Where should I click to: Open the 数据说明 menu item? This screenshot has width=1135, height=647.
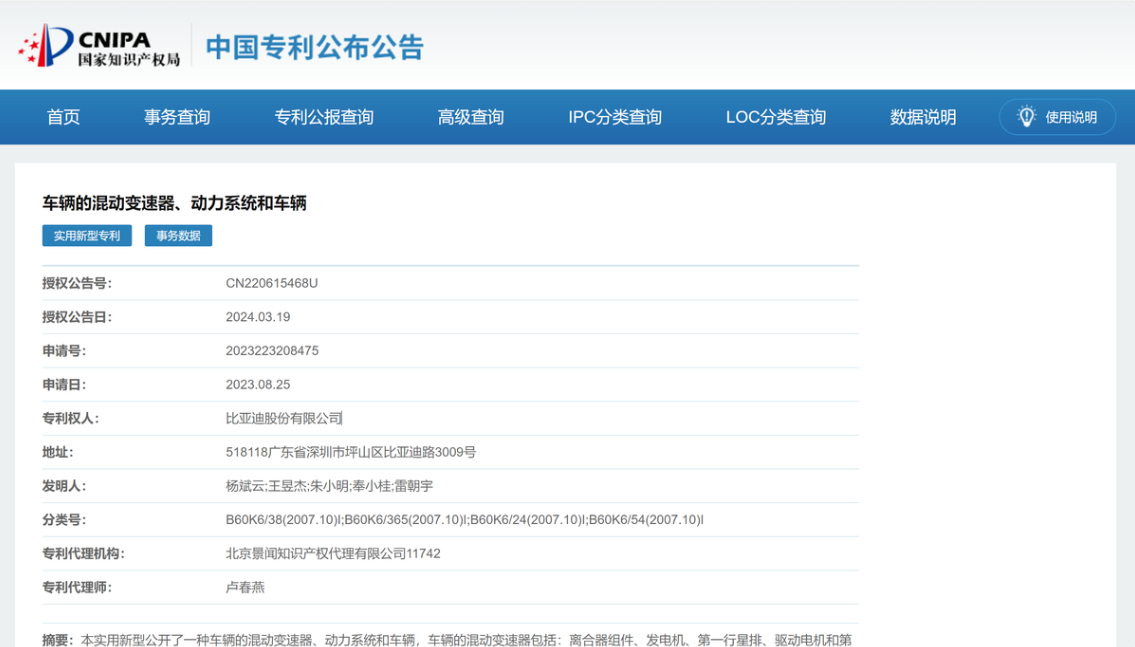(x=923, y=117)
